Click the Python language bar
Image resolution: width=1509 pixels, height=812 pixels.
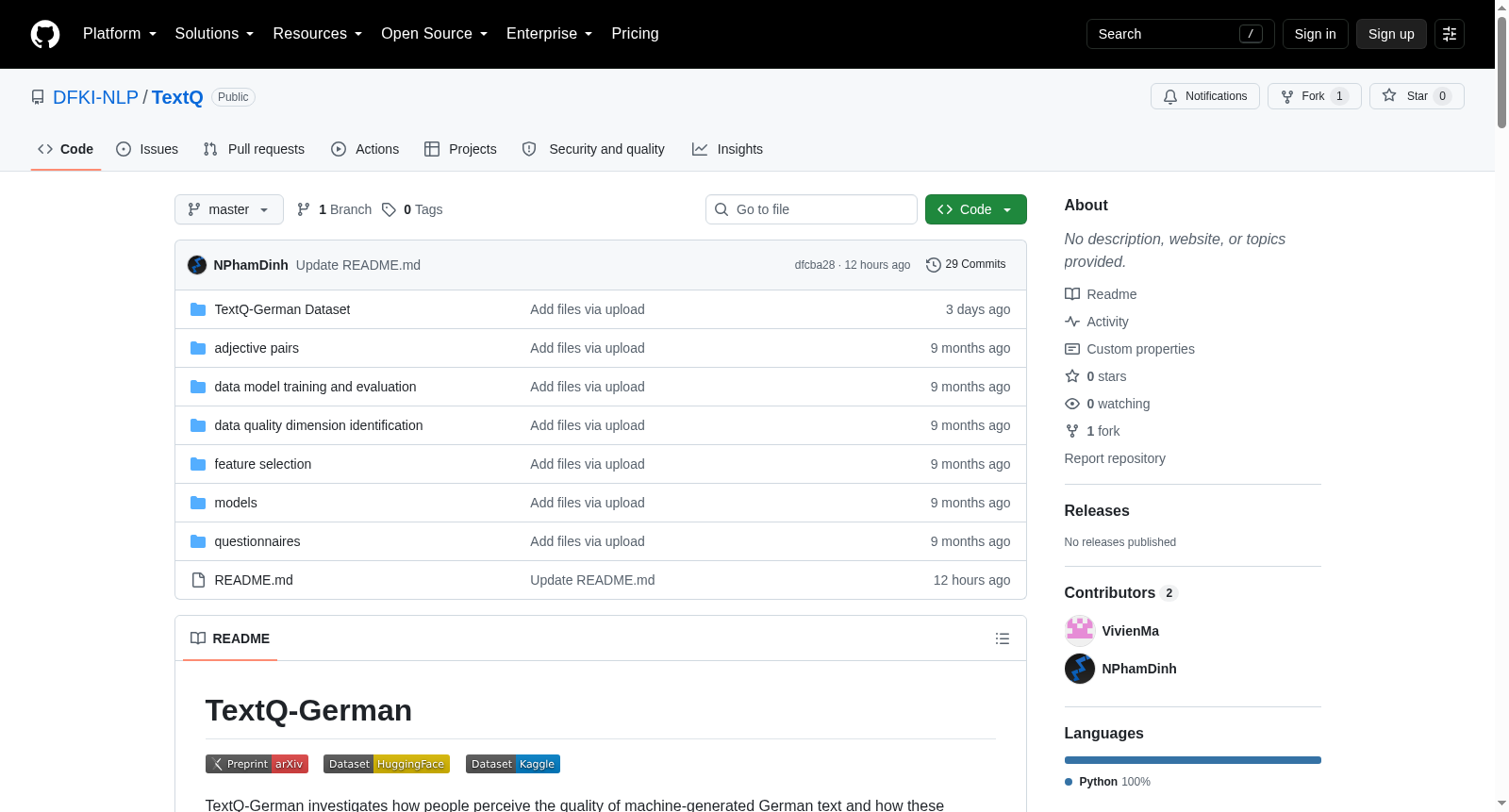pos(1193,760)
